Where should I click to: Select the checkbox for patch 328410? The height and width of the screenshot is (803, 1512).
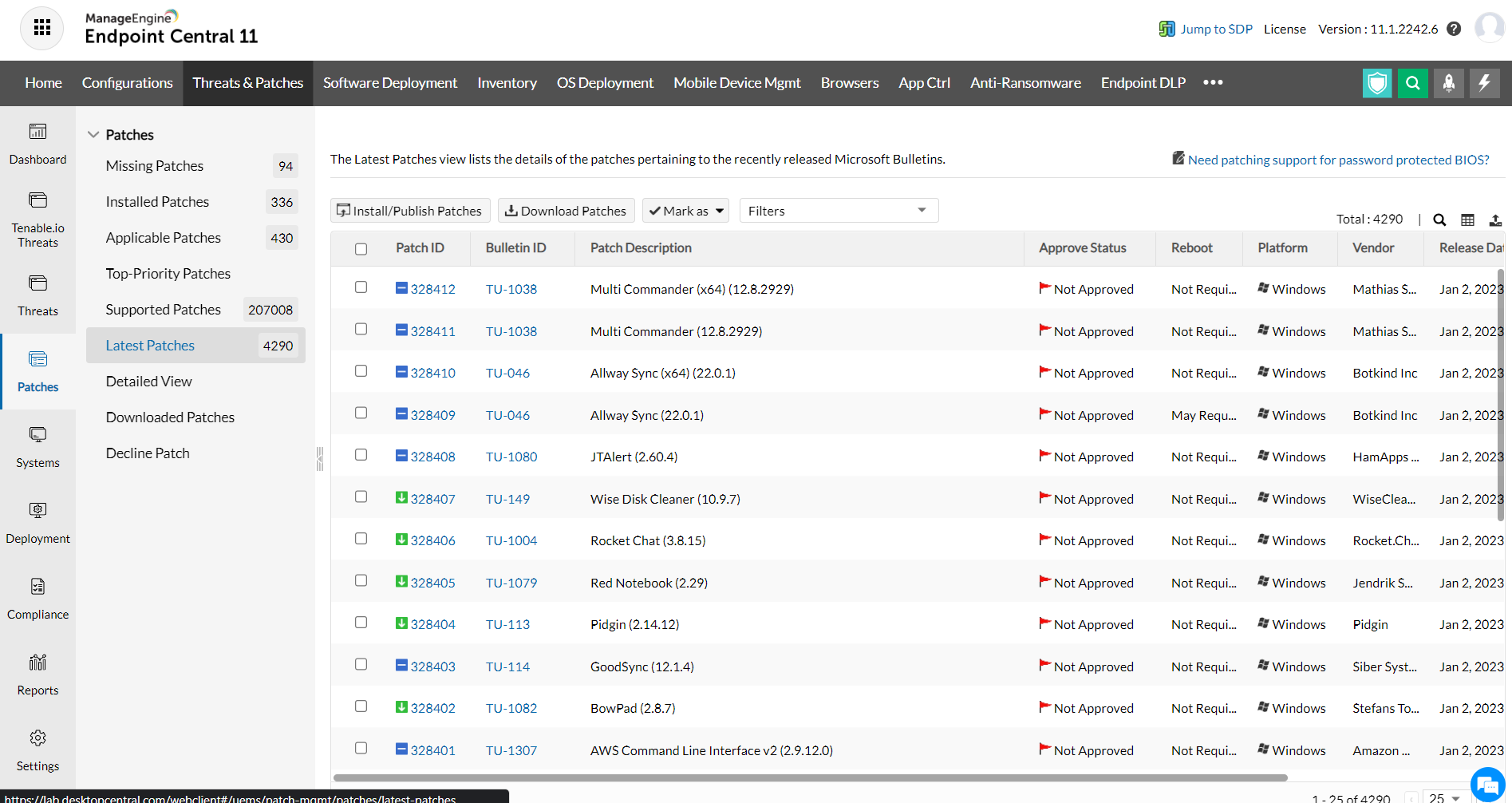click(361, 371)
